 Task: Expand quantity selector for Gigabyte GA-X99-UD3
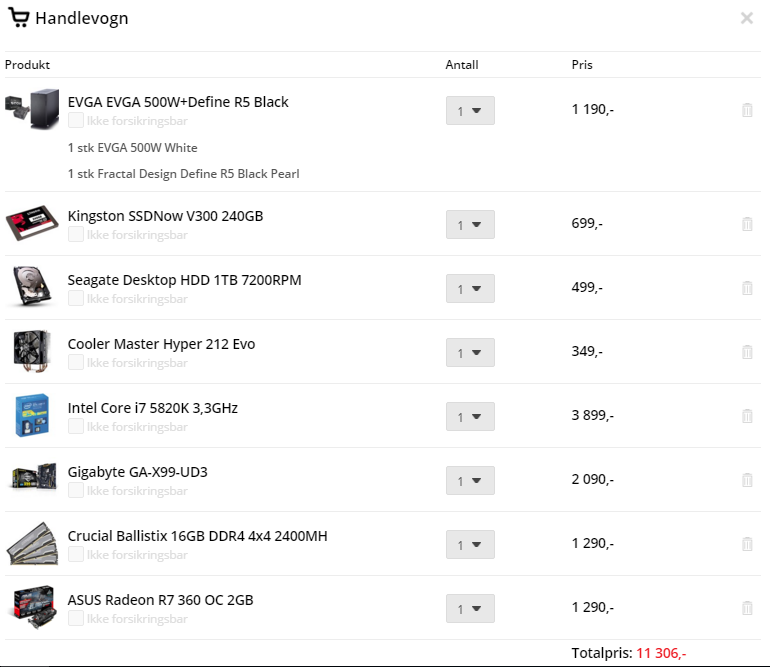470,480
